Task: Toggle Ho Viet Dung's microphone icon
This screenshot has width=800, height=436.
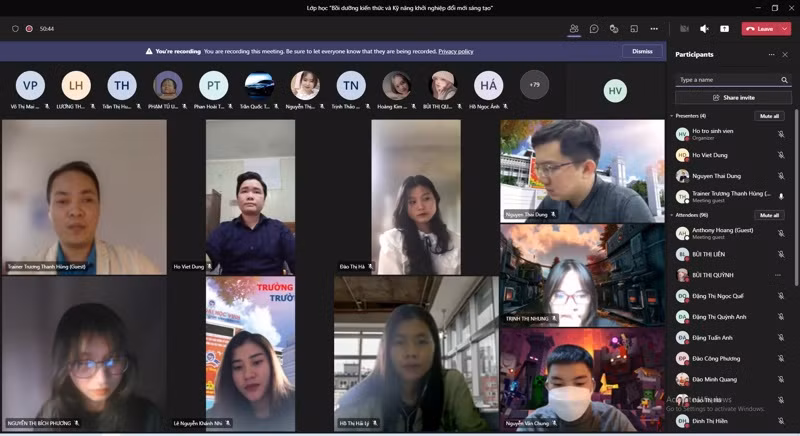Action: [x=781, y=155]
